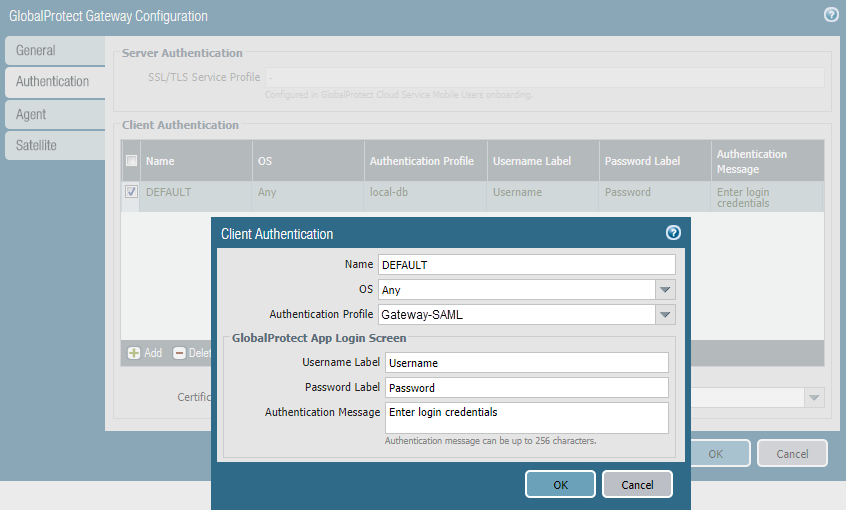Toggle the select-all header checkbox
The image size is (846, 510).
click(131, 160)
